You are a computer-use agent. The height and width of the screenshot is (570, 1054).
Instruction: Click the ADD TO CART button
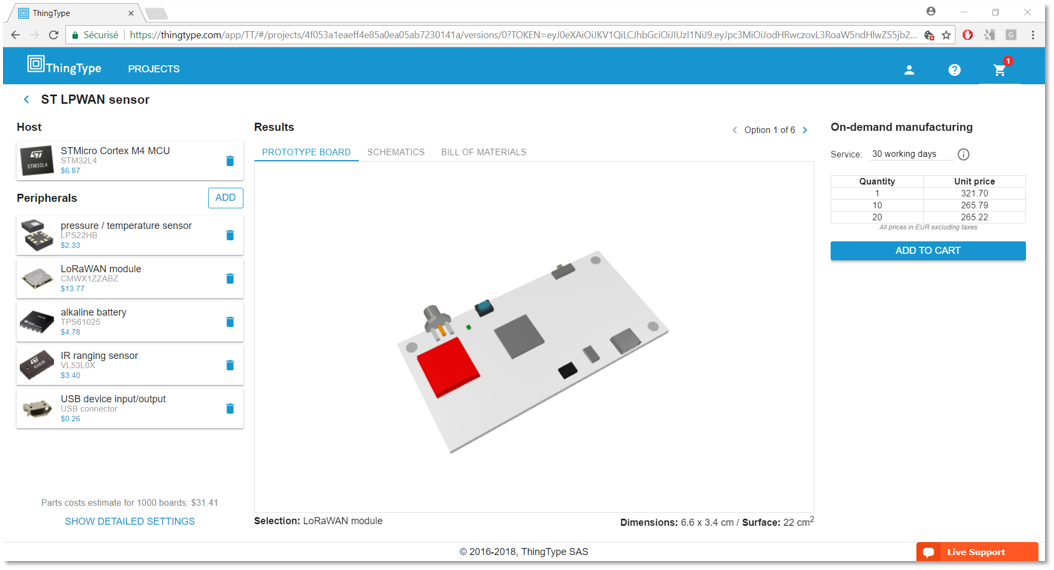coord(927,251)
